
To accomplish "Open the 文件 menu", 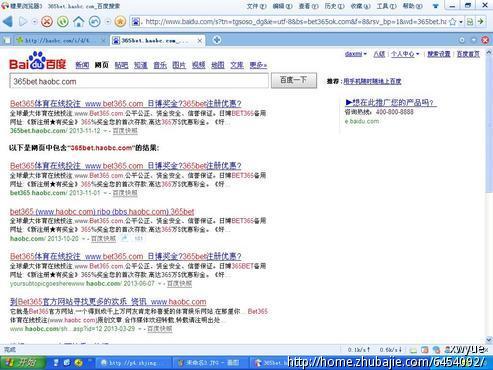I will point(256,6).
